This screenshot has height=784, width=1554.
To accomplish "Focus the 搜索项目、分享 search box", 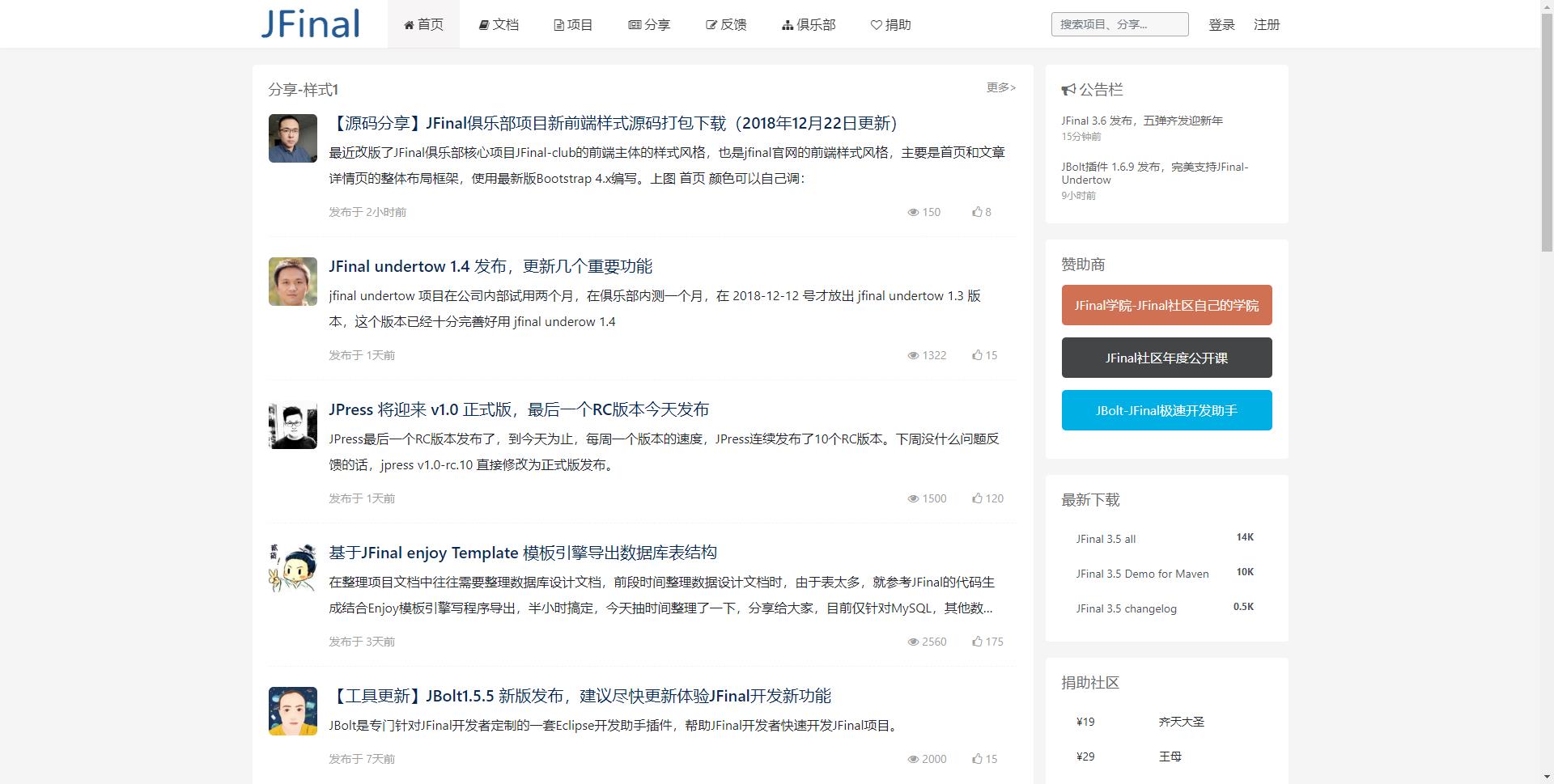I will [1119, 24].
